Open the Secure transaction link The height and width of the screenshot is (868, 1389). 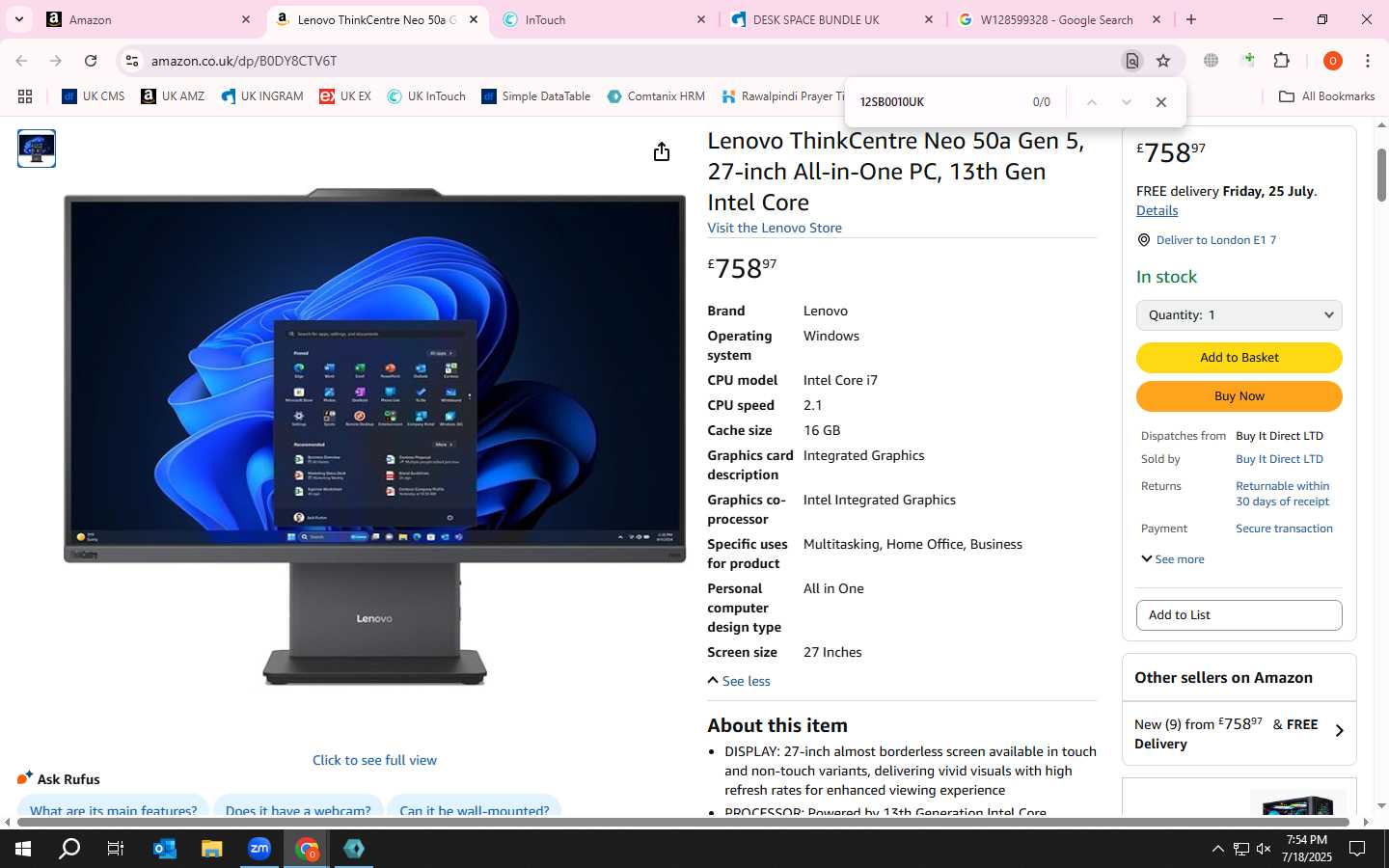[x=1284, y=529]
